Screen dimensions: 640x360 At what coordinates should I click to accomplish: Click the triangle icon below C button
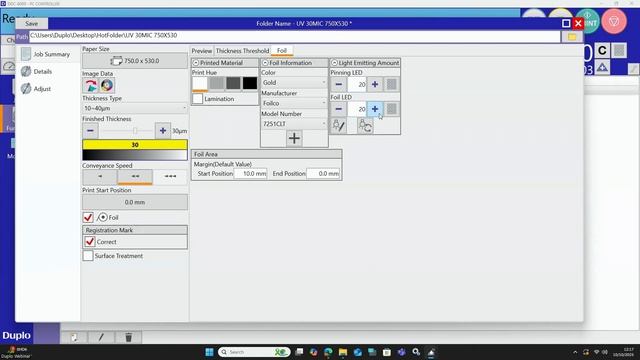(x=602, y=67)
